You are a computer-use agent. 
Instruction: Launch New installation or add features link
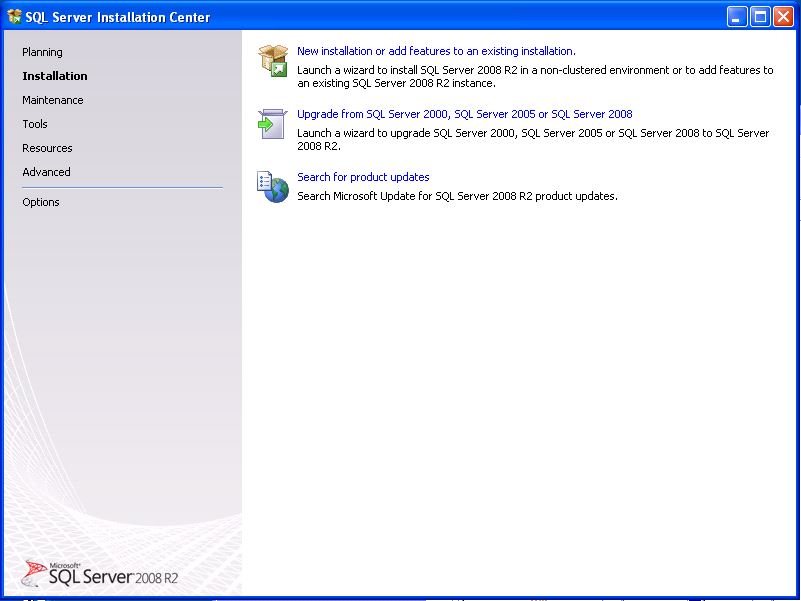pos(436,51)
